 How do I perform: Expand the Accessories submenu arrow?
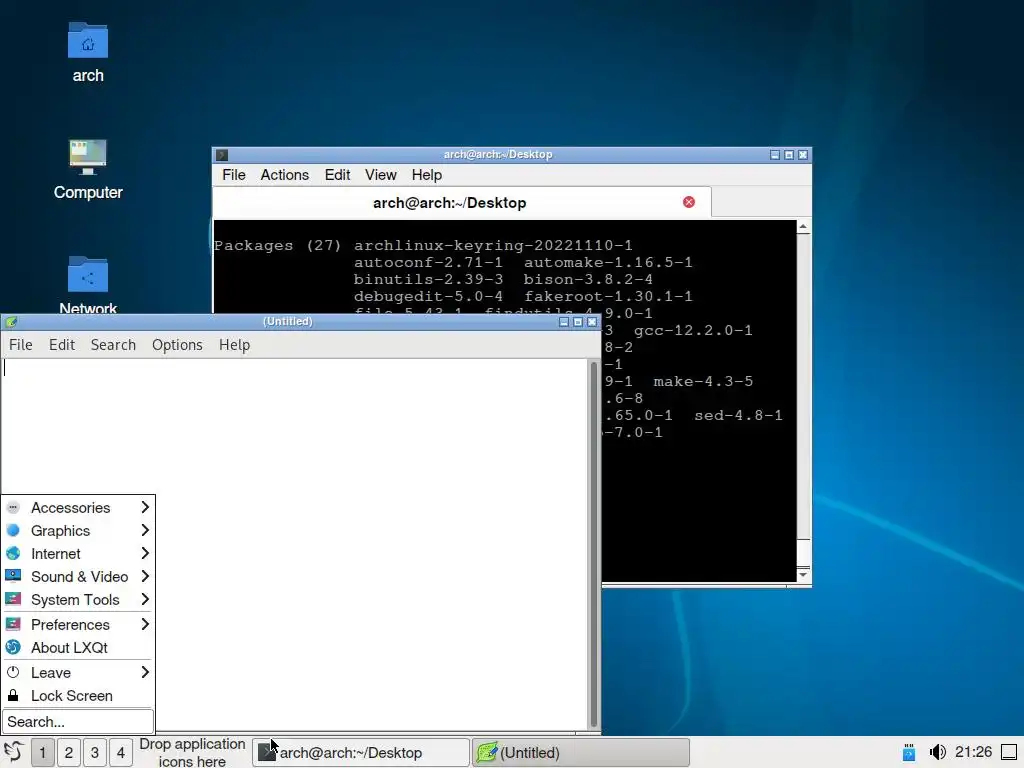pos(145,507)
